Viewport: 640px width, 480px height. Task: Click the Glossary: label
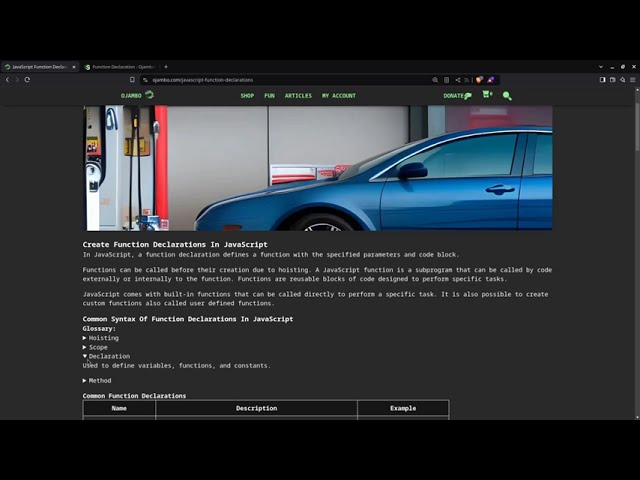[99, 329]
